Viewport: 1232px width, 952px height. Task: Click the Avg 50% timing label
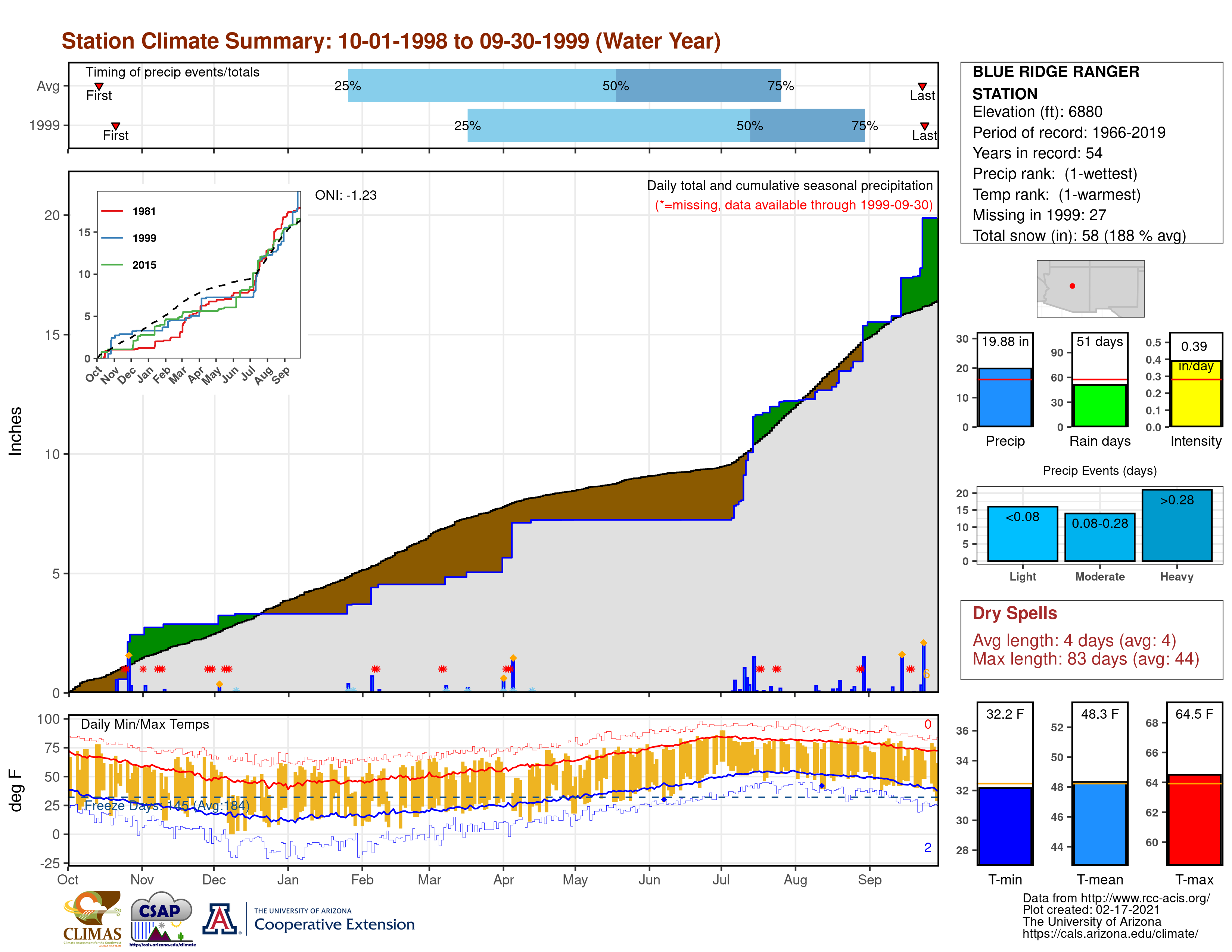[x=615, y=86]
